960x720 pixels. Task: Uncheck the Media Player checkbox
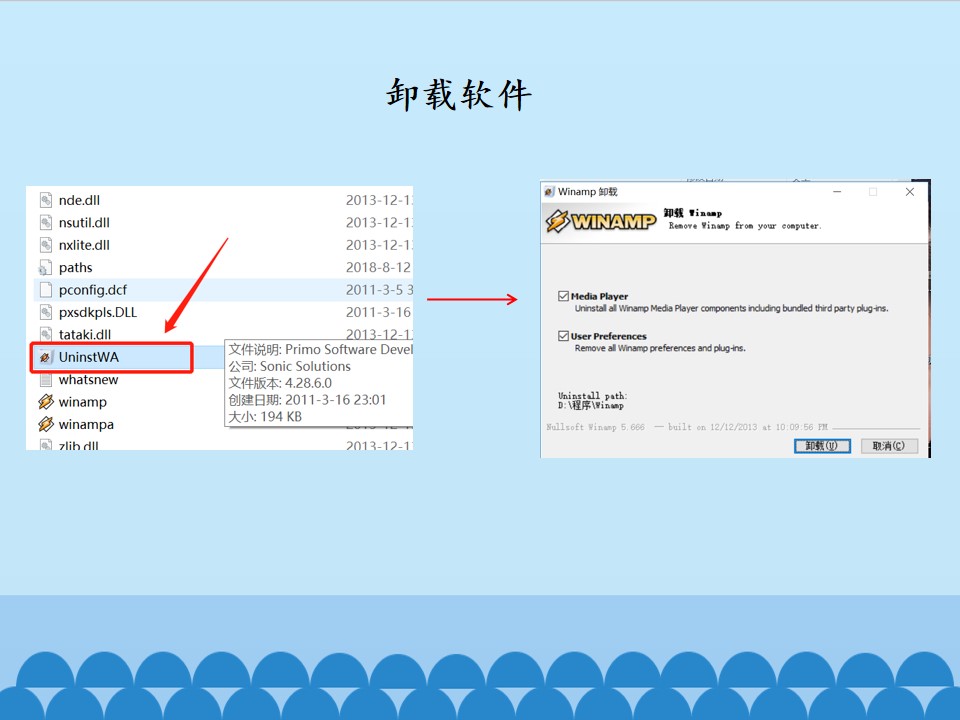(x=563, y=296)
